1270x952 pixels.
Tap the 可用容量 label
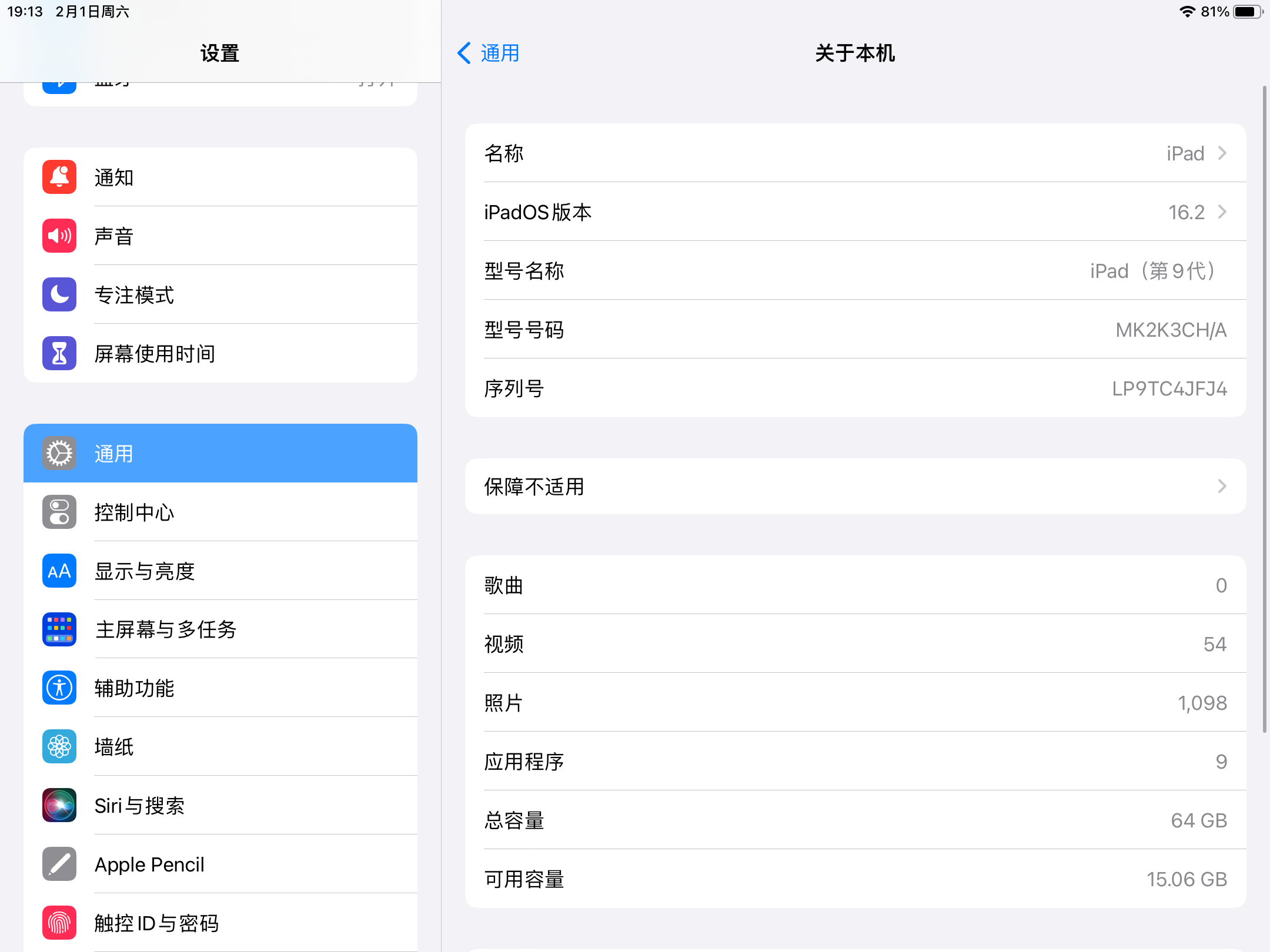pos(524,879)
